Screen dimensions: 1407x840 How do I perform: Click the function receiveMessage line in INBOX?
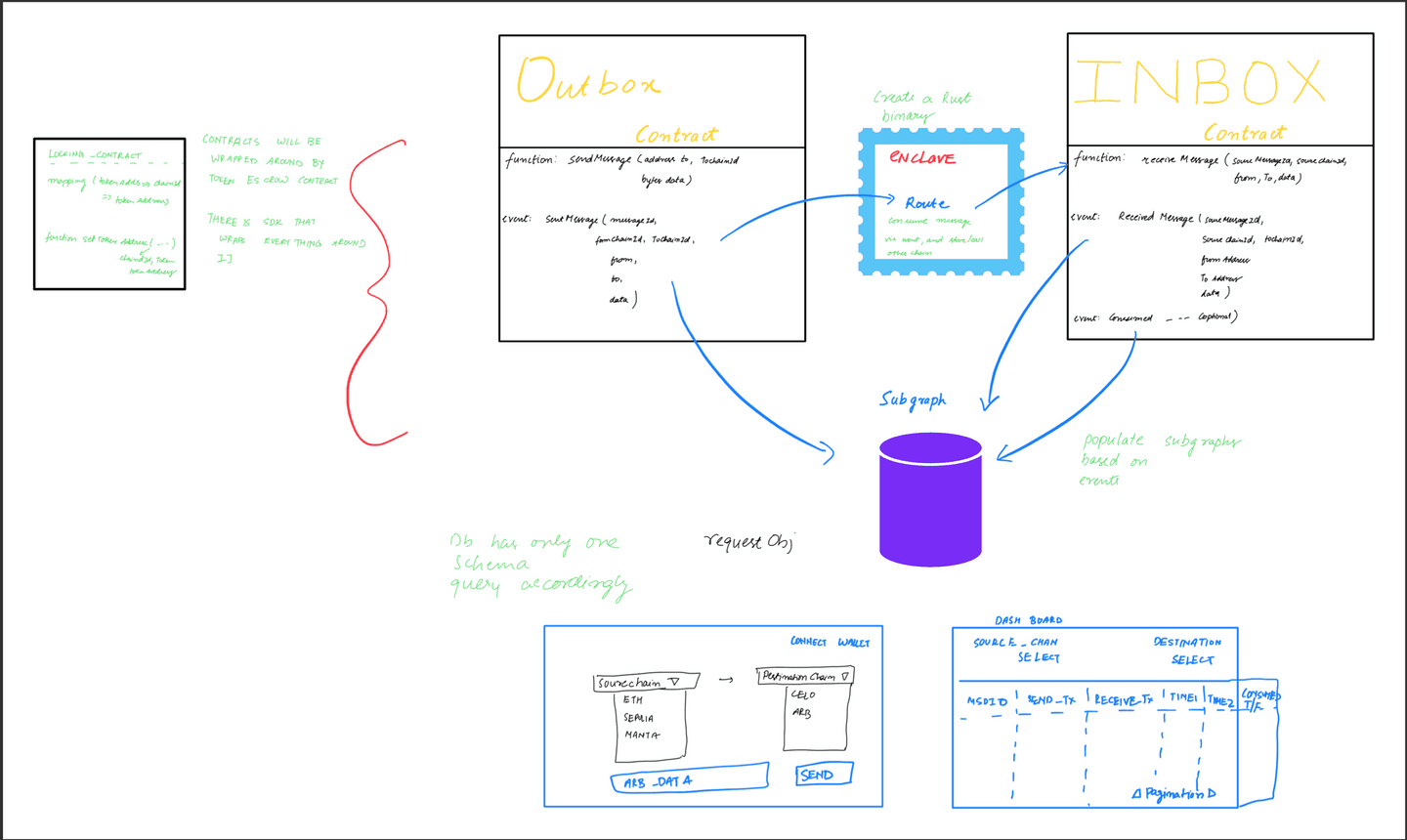point(1211,167)
